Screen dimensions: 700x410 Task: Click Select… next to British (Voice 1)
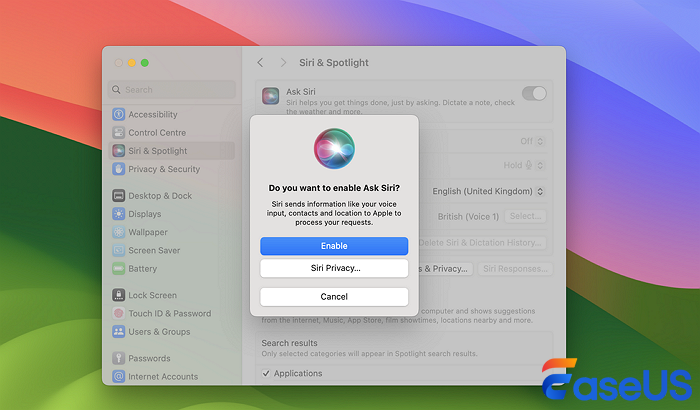[x=525, y=216]
